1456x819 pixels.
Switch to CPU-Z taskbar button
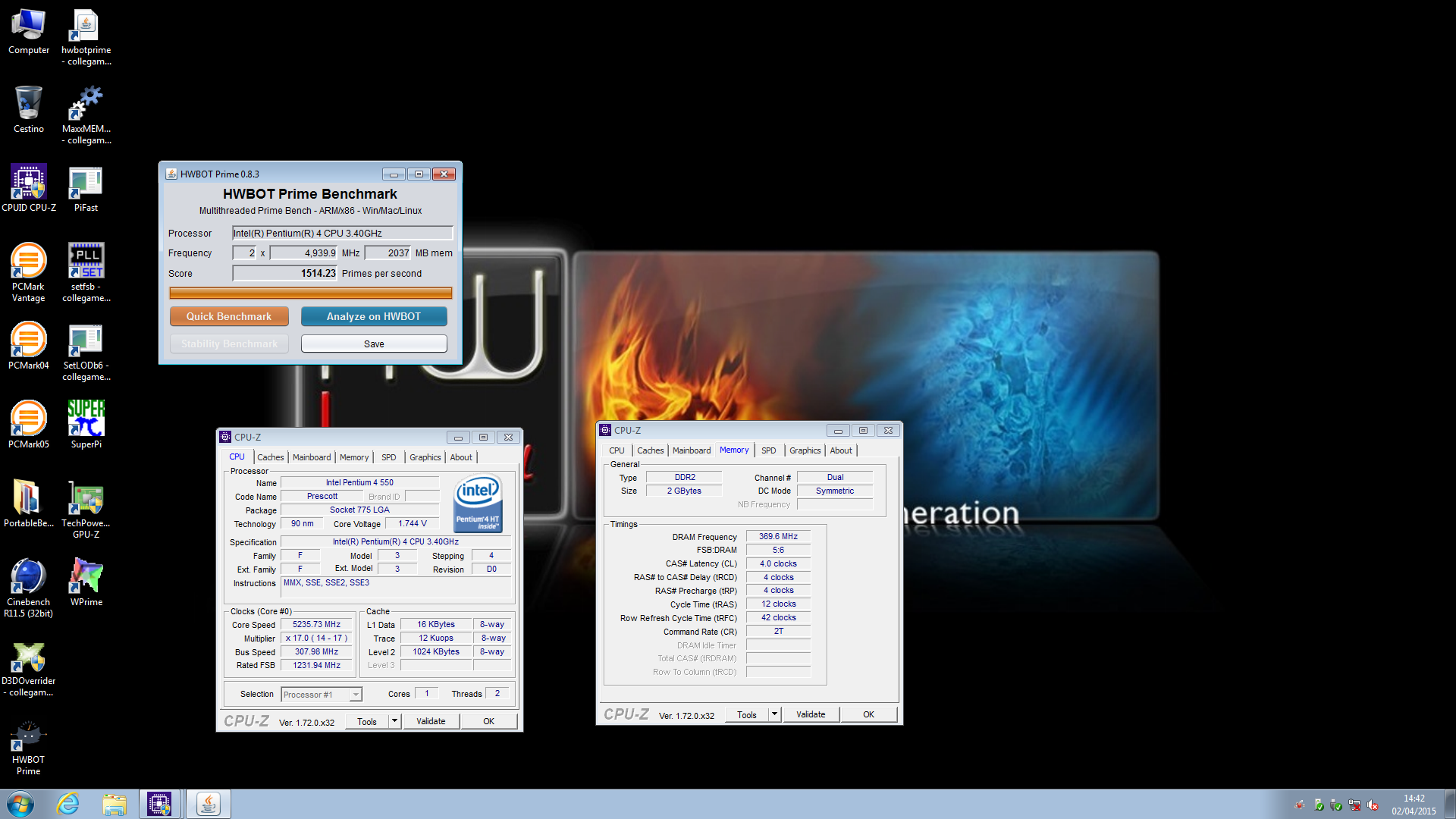pyautogui.click(x=159, y=804)
